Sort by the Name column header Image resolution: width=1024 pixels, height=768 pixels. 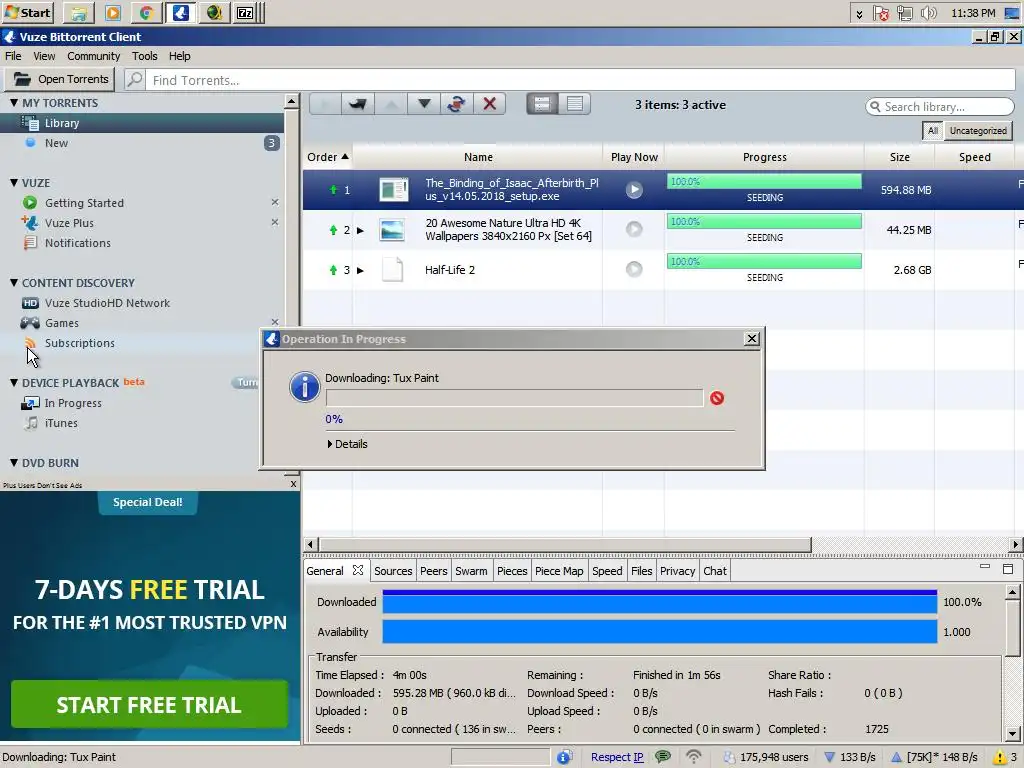(x=478, y=157)
